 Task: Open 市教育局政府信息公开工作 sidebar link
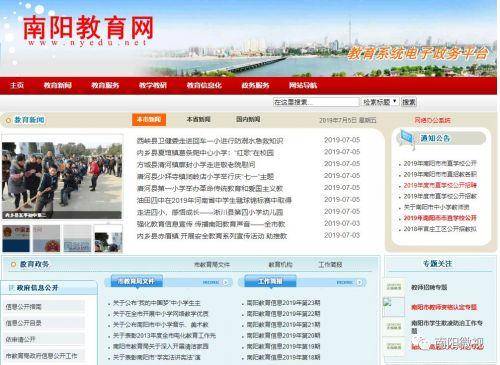pyautogui.click(x=41, y=356)
